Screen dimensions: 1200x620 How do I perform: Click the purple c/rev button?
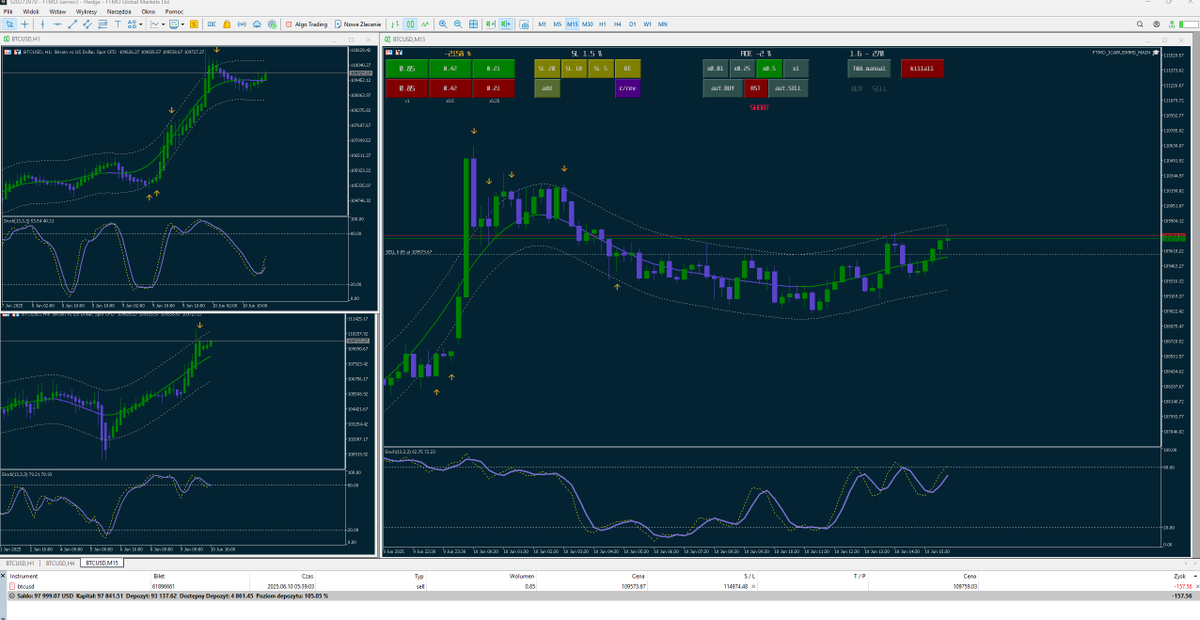627,88
